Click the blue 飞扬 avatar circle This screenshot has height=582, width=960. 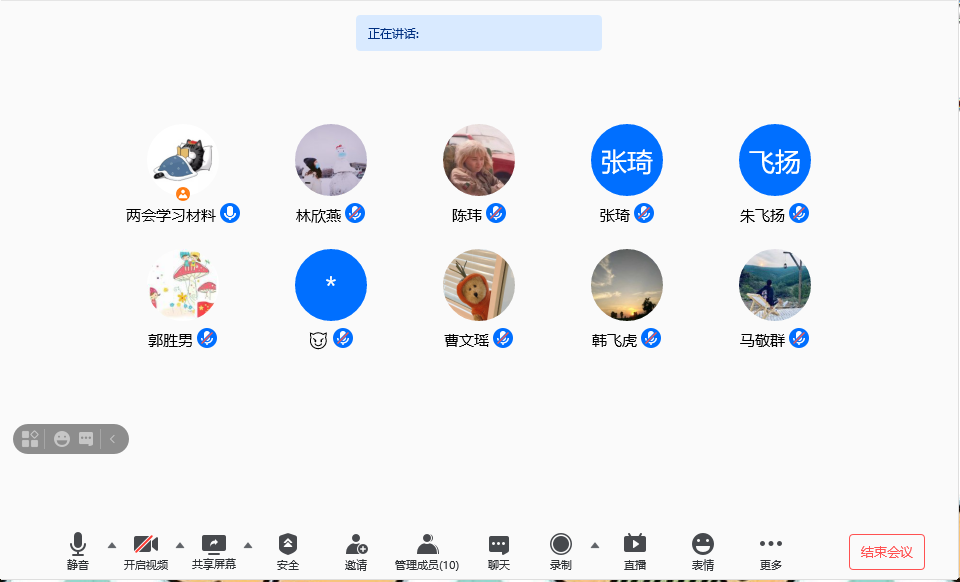[x=775, y=160]
